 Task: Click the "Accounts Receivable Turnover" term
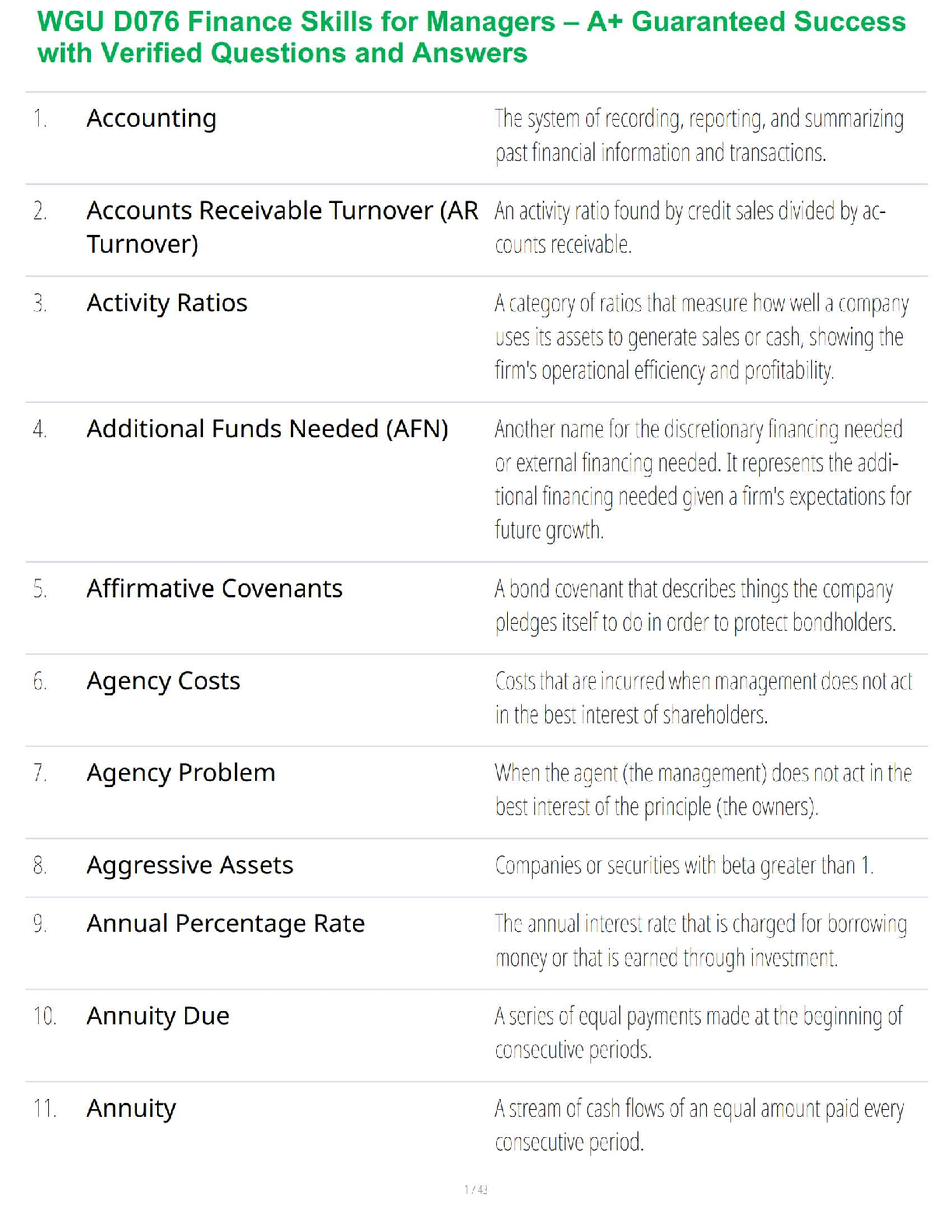(282, 226)
